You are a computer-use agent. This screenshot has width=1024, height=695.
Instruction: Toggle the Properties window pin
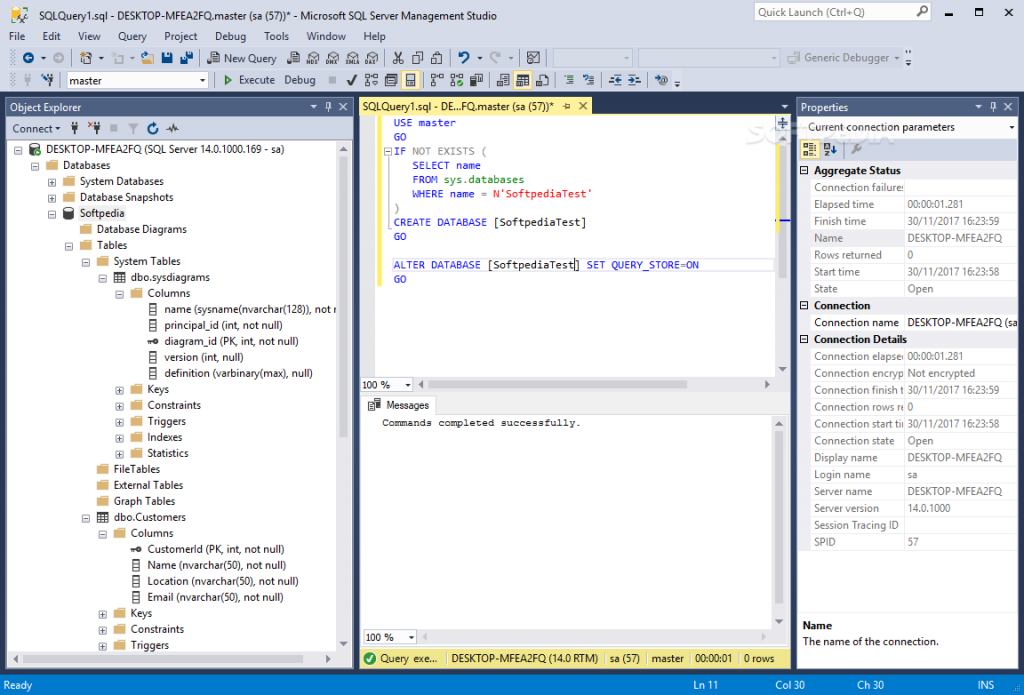tap(993, 107)
